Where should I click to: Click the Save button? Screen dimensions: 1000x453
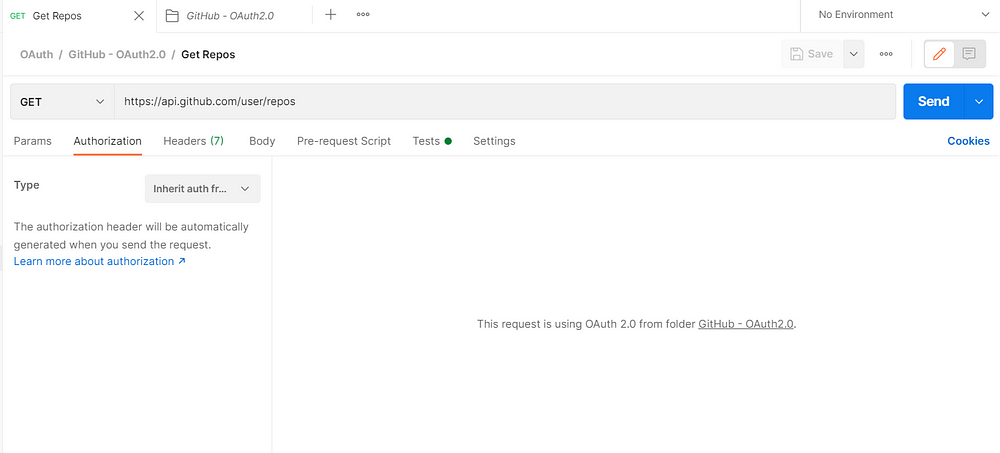(x=811, y=54)
